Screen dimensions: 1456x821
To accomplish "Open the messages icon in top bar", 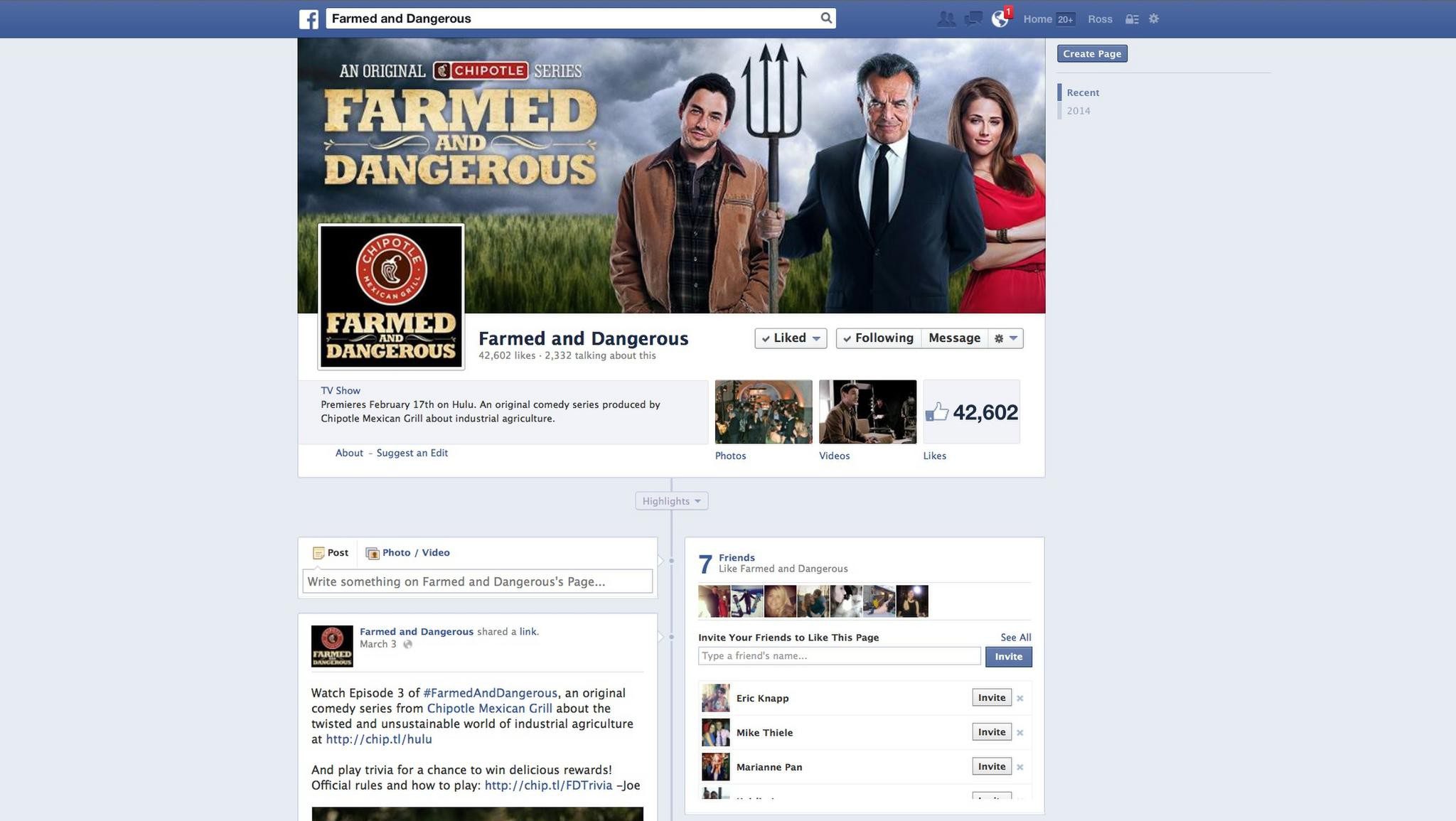I will [973, 19].
